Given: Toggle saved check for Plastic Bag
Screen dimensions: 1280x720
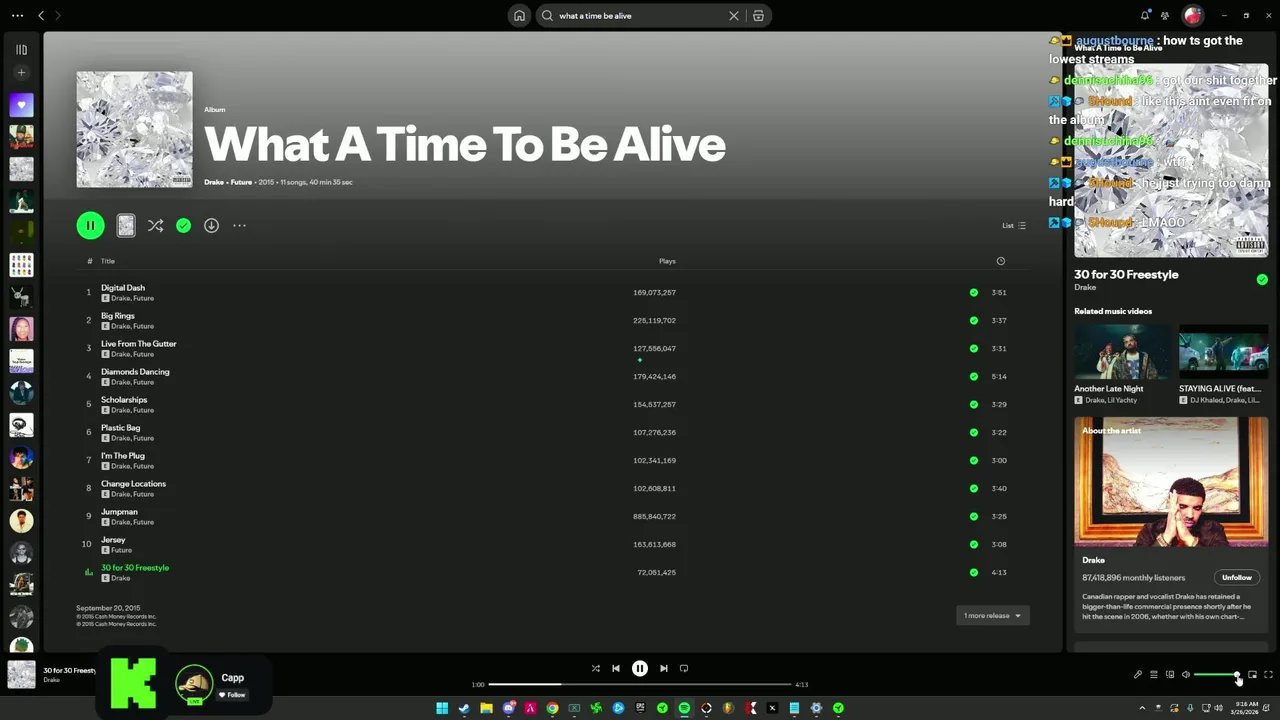Looking at the screenshot, I should [973, 433].
